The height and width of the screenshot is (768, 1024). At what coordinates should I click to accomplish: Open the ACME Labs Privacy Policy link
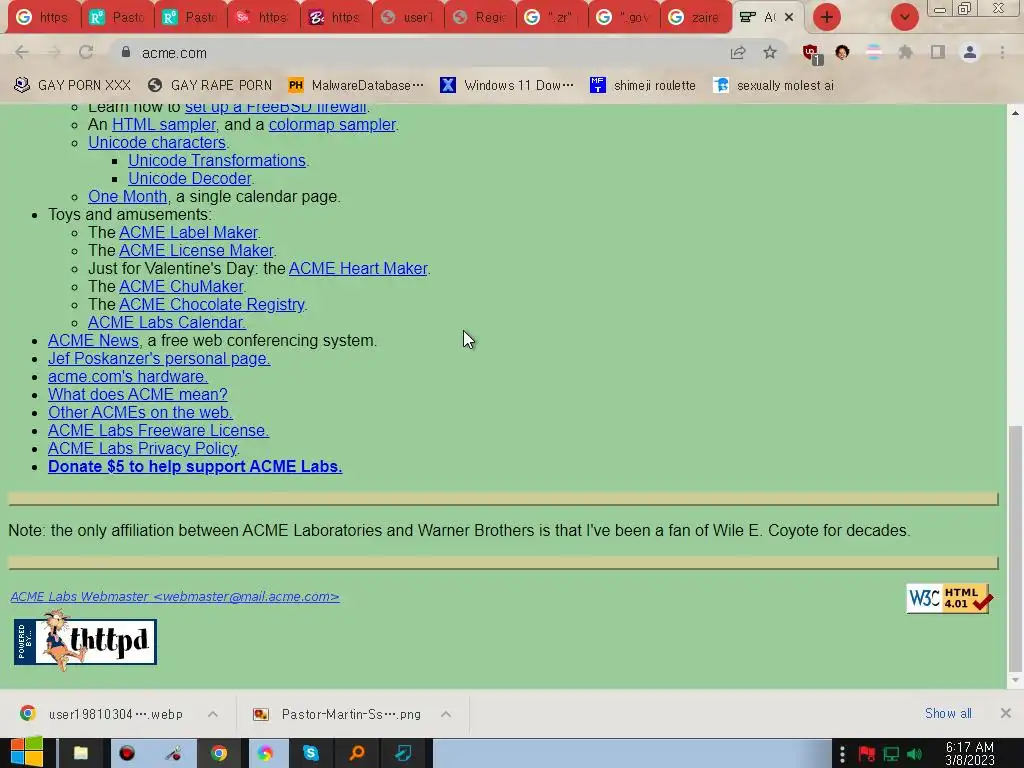pos(143,449)
